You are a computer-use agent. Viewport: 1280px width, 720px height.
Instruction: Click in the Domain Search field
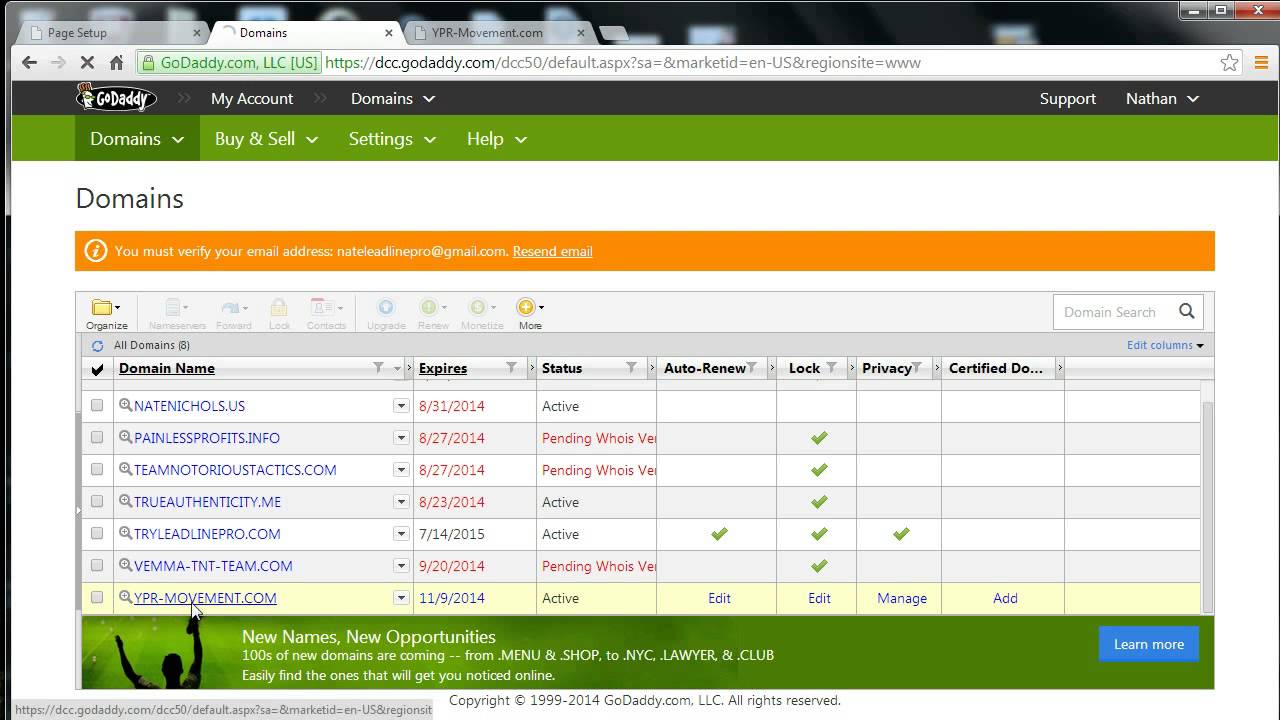(x=1110, y=312)
